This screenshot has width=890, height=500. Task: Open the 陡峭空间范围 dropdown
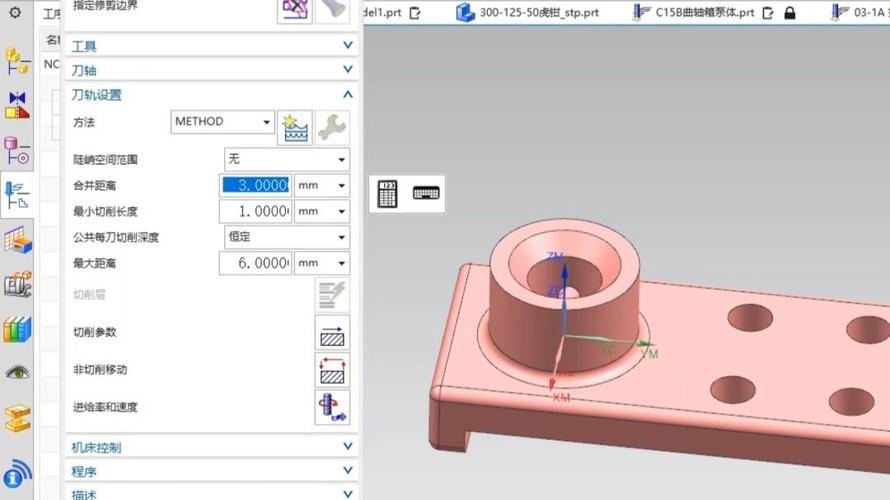pyautogui.click(x=286, y=159)
